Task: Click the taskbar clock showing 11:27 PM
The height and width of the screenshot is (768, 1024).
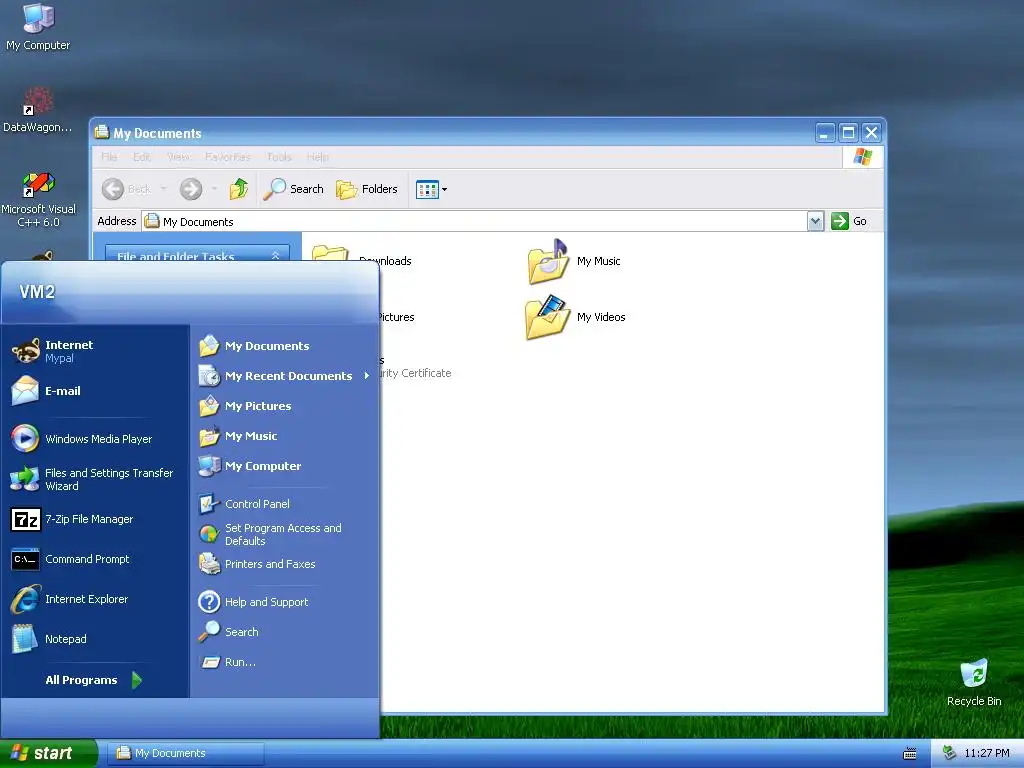Action: [987, 753]
